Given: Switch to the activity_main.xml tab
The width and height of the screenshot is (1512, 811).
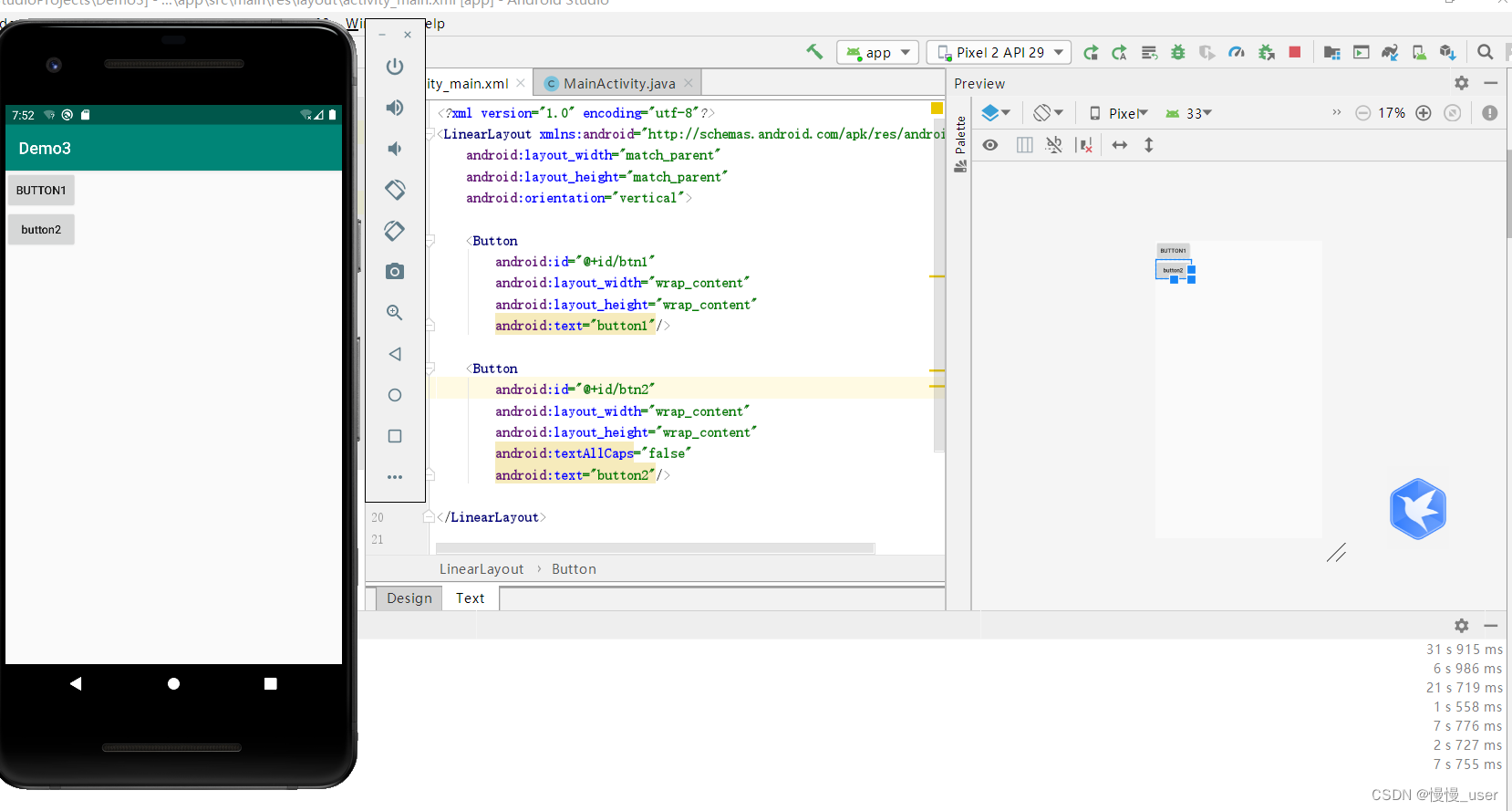Looking at the screenshot, I should click(477, 83).
